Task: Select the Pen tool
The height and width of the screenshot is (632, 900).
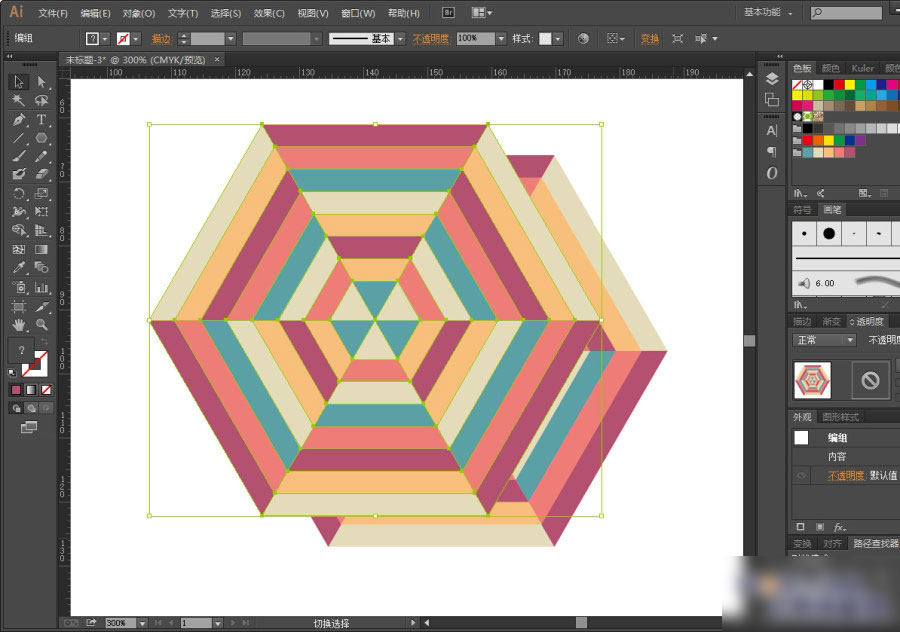Action: point(18,119)
